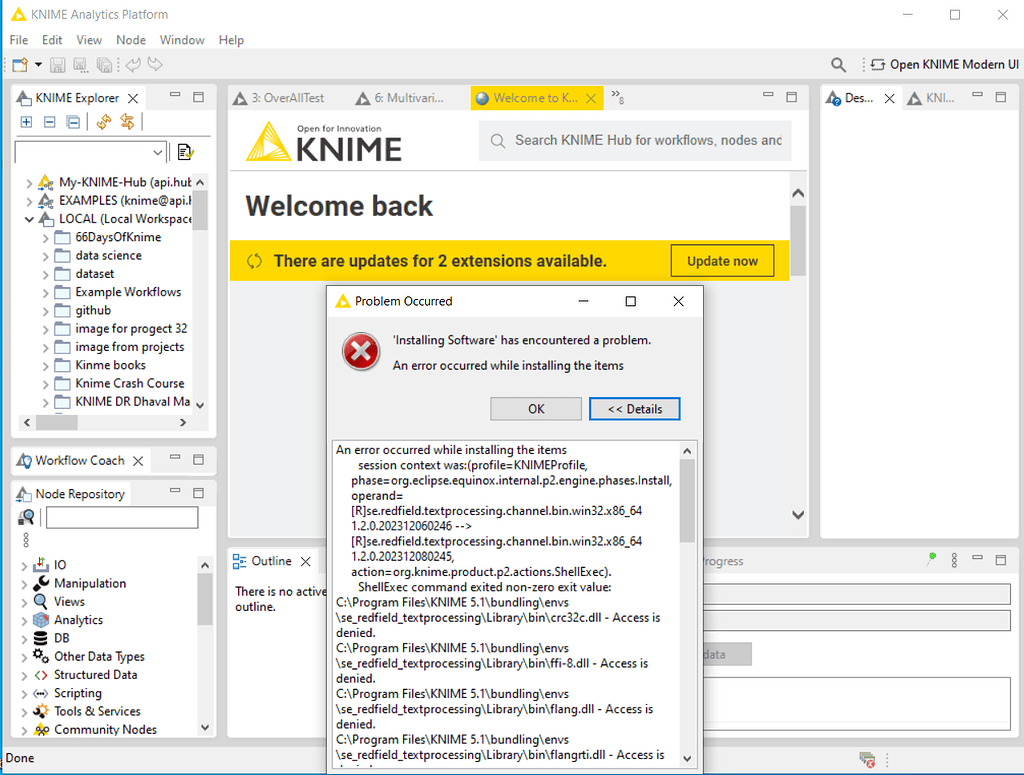Create a new KNIME workflow
The width and height of the screenshot is (1024, 775).
pyautogui.click(x=18, y=64)
